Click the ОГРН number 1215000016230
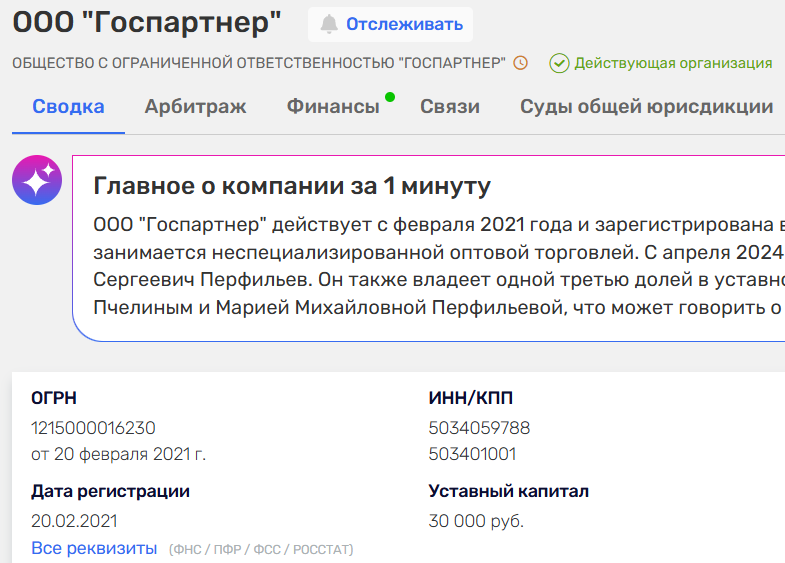The image size is (785, 563). (x=93, y=428)
